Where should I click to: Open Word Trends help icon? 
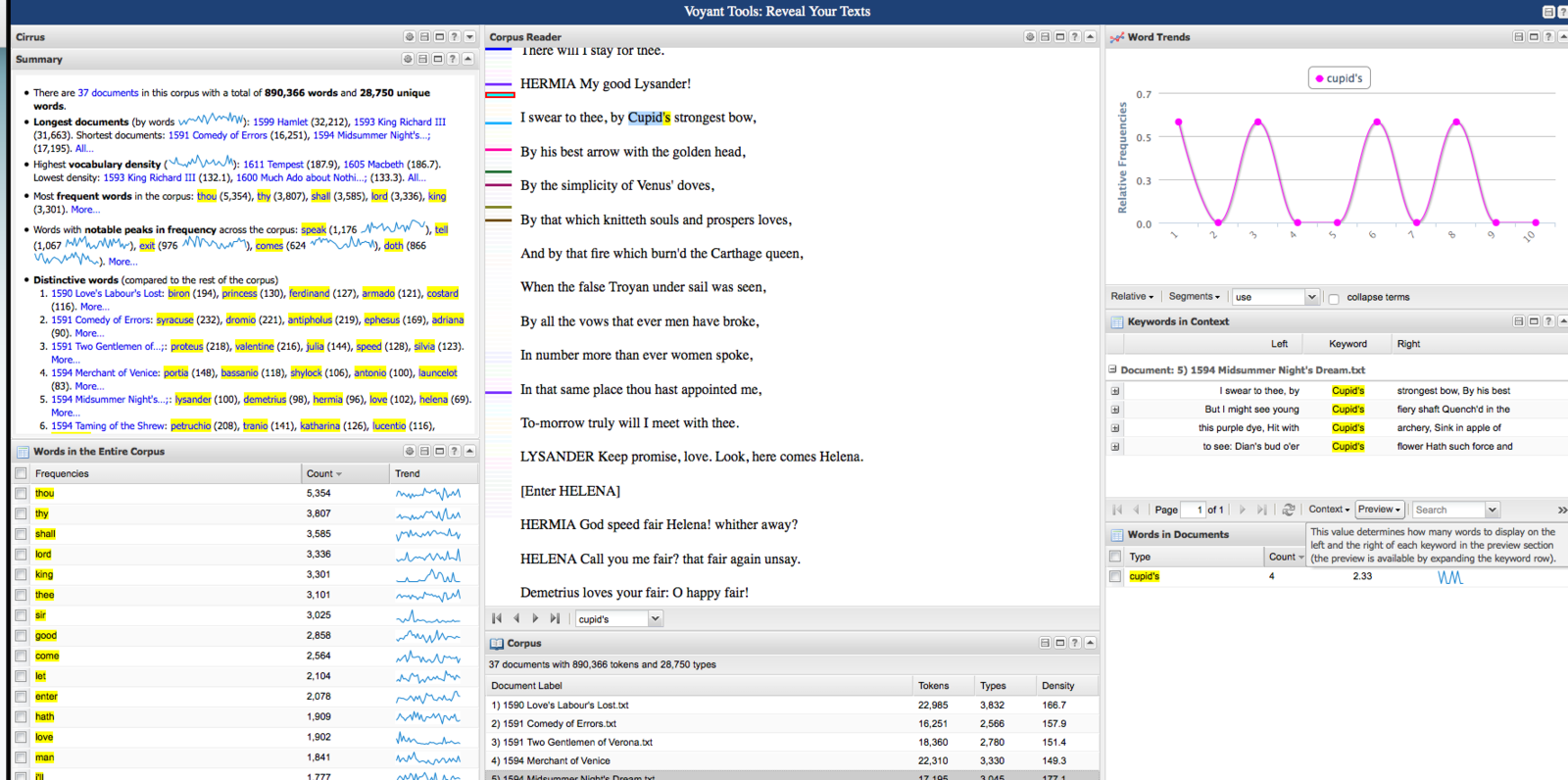pos(1548,37)
